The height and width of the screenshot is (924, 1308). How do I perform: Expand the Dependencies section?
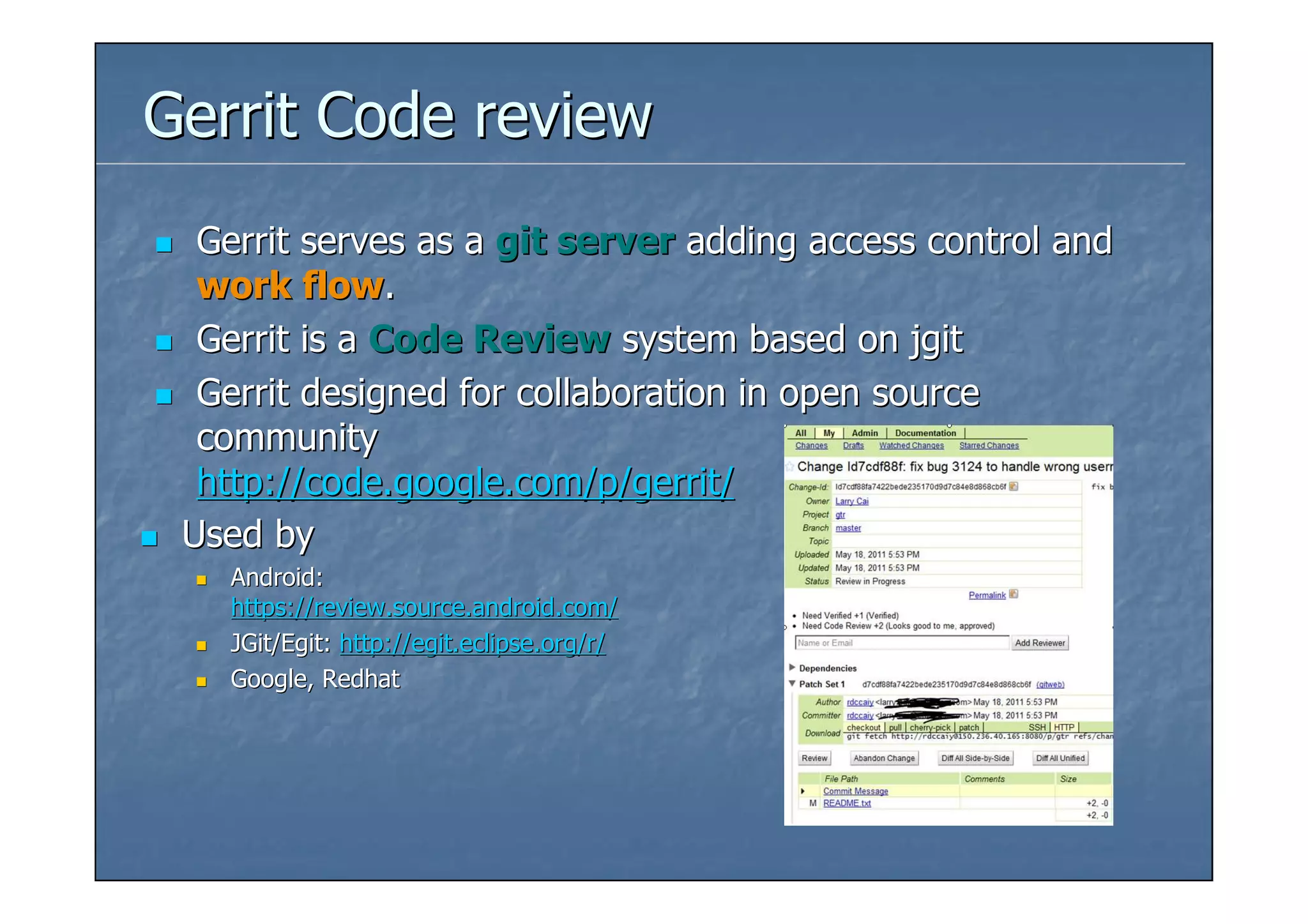(x=793, y=667)
